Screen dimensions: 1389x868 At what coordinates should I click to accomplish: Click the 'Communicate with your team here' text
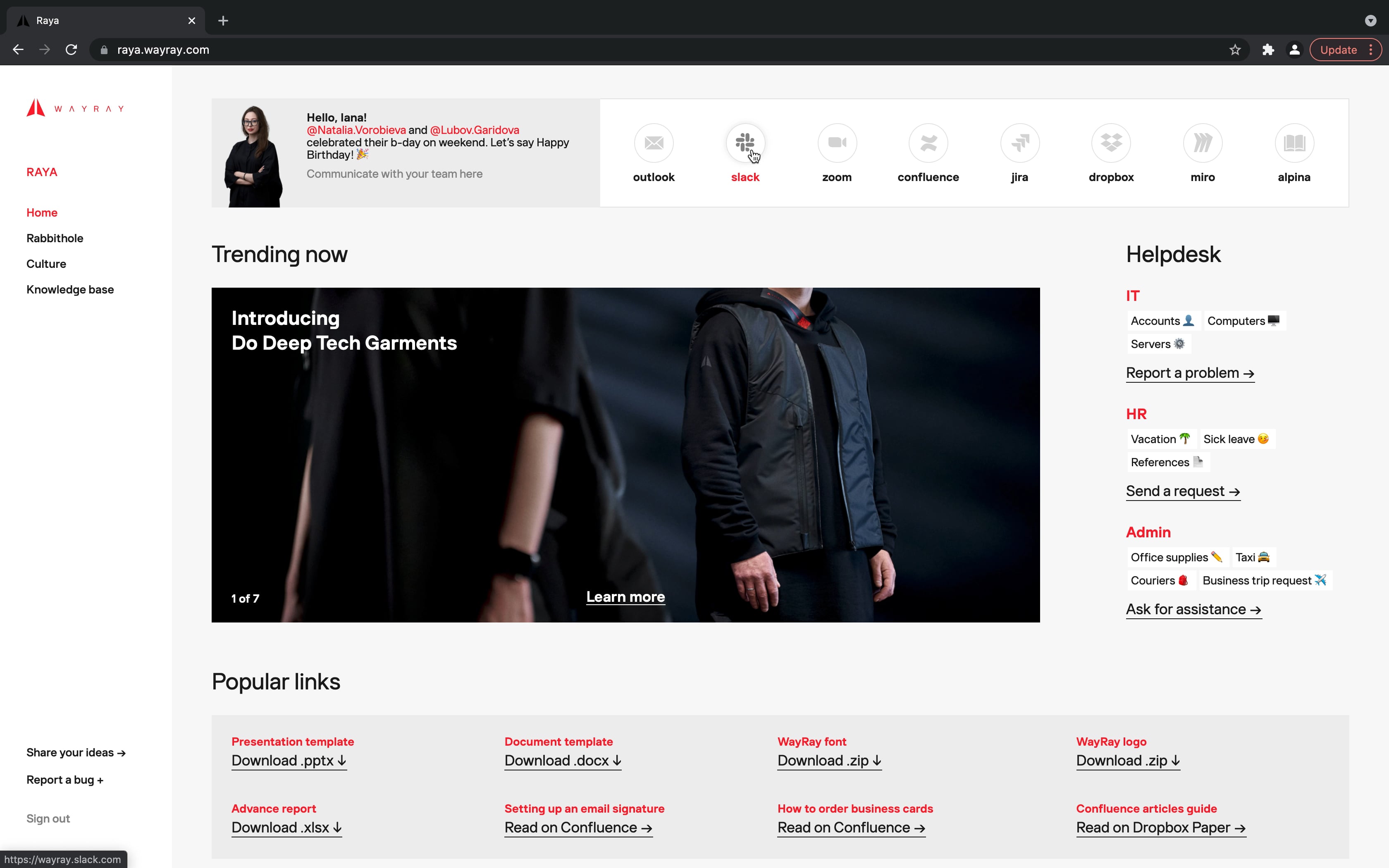[x=394, y=174]
